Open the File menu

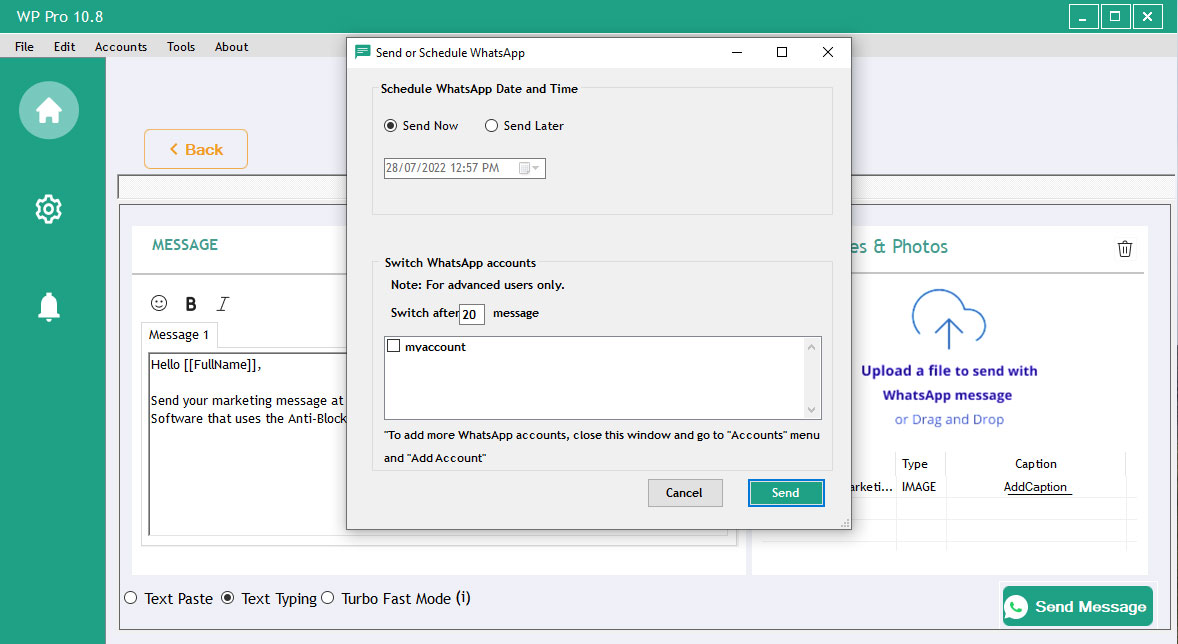(24, 47)
